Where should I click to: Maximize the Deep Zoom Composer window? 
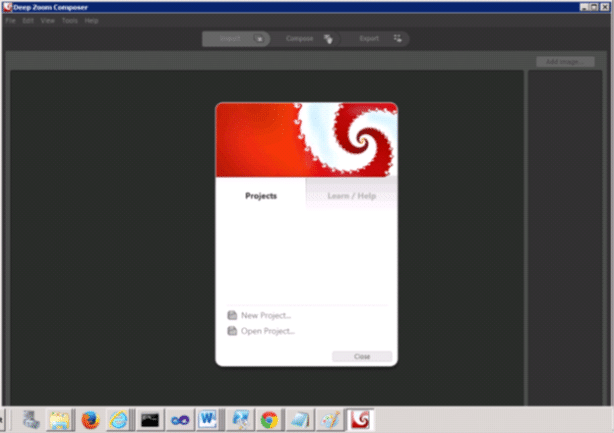(x=594, y=7)
